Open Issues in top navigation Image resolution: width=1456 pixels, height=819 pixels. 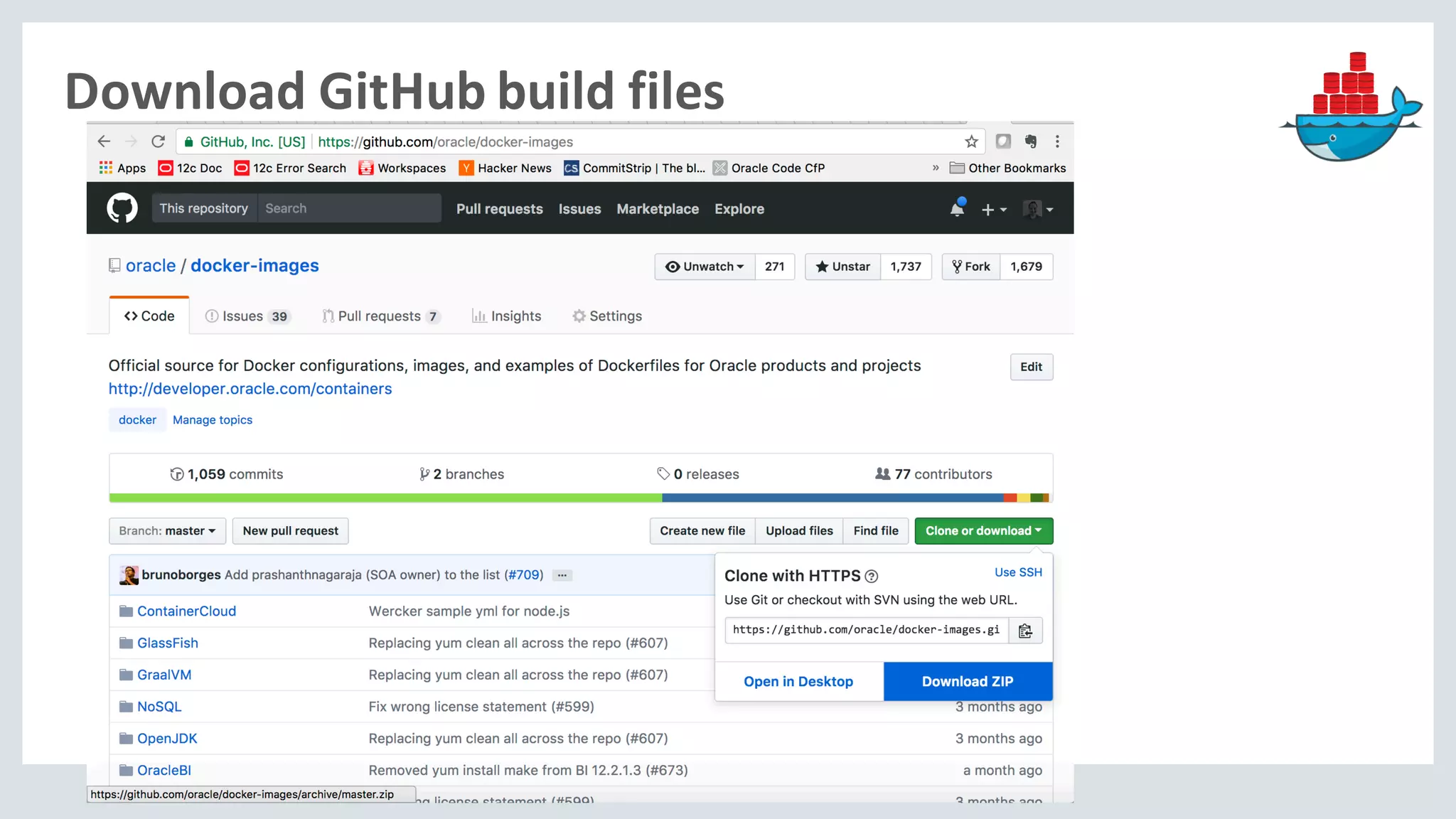tap(579, 209)
